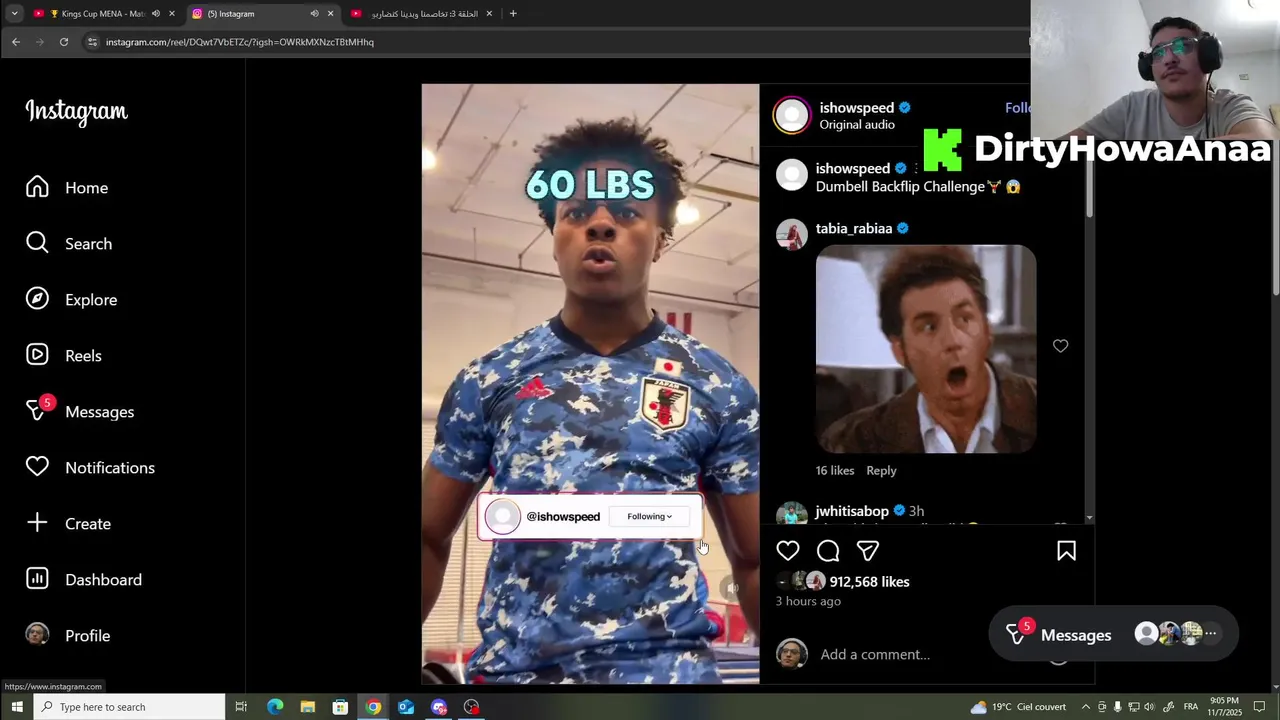This screenshot has height=720, width=1280.
Task: Show hidden system tray icons
Action: point(1086,707)
